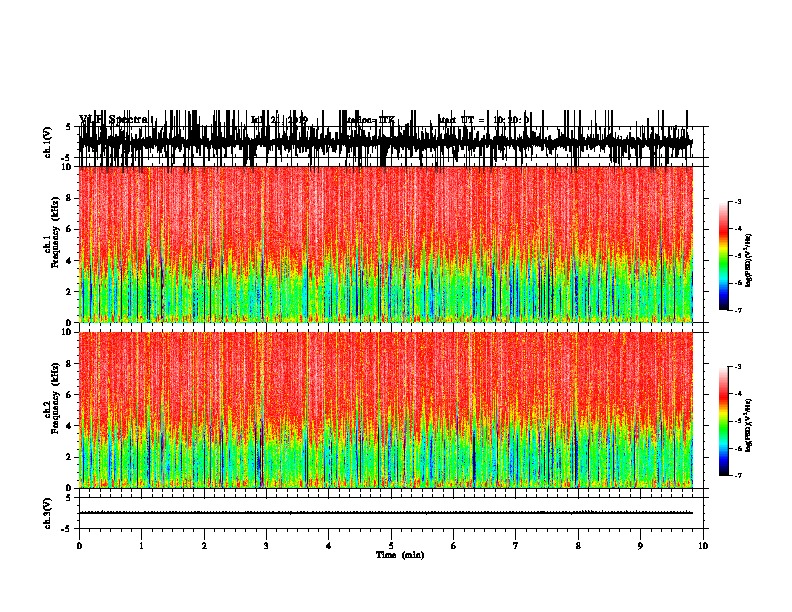Click the '0' tick on the time axis
The image size is (792, 612).
click(79, 546)
